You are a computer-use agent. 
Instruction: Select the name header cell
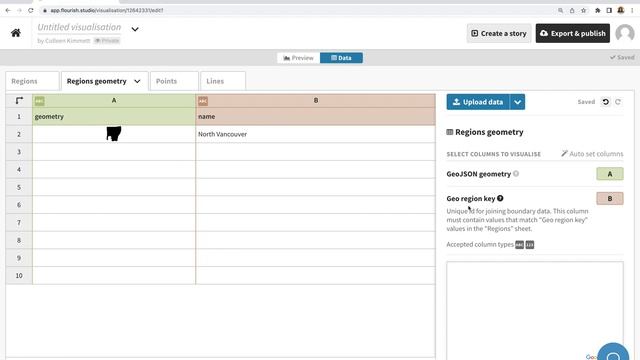click(316, 116)
